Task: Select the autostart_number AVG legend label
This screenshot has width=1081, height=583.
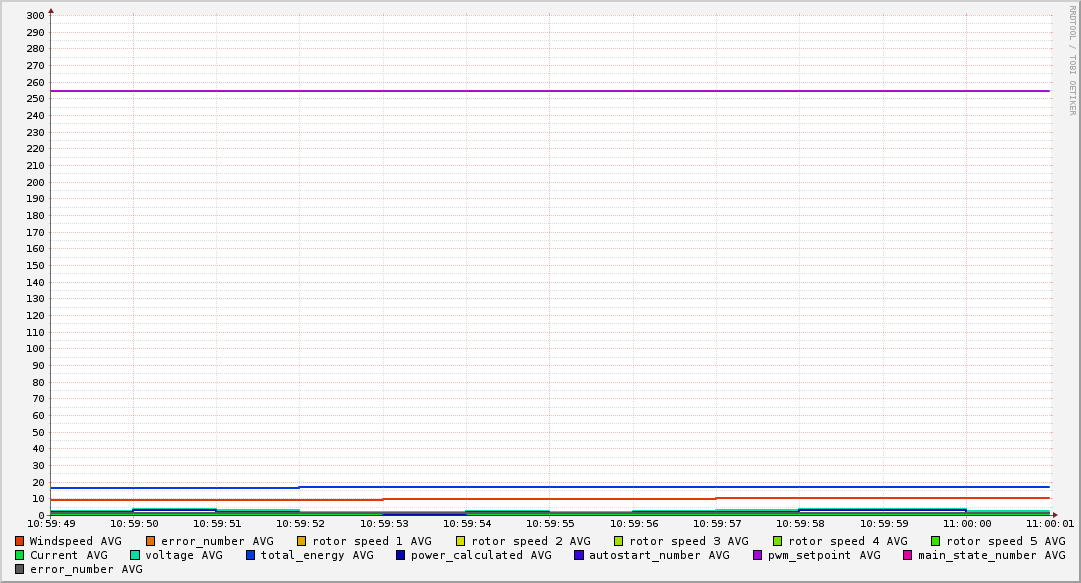Action: point(659,555)
